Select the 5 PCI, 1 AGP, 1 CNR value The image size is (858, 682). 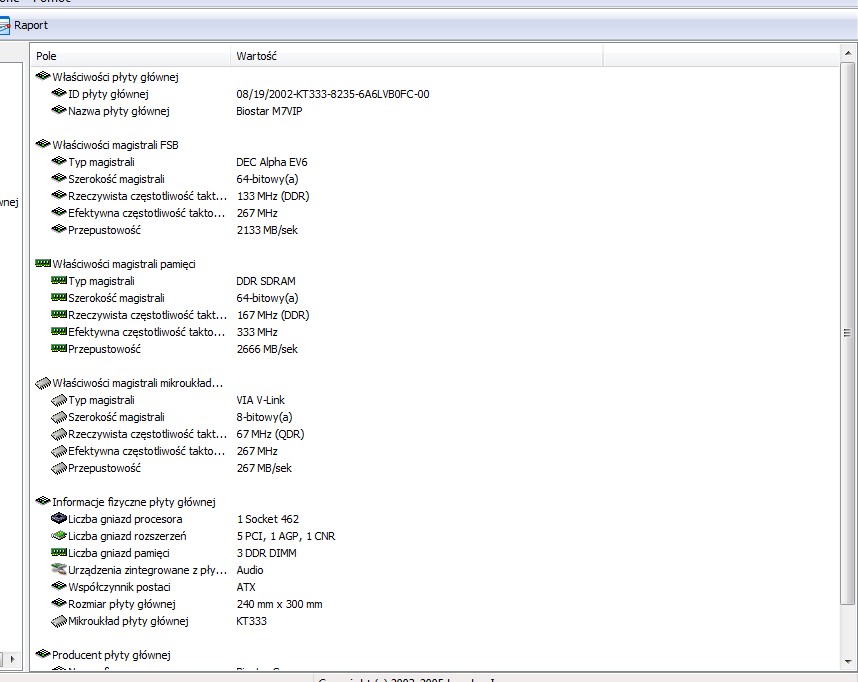coord(286,536)
